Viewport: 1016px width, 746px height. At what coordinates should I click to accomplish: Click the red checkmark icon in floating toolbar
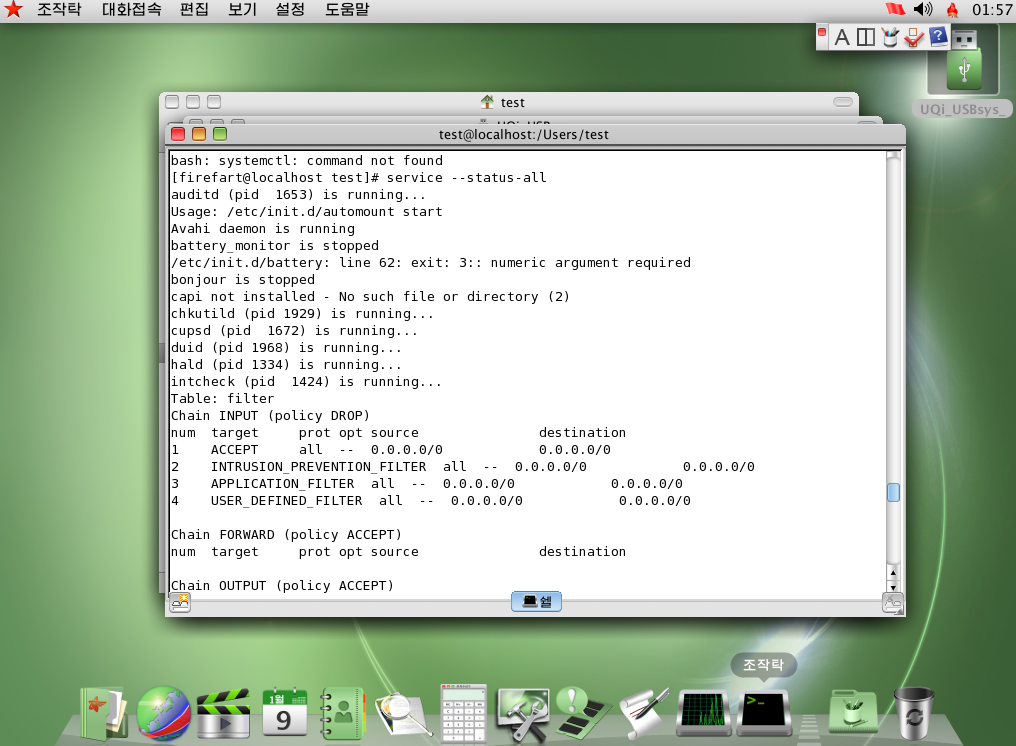tap(913, 38)
